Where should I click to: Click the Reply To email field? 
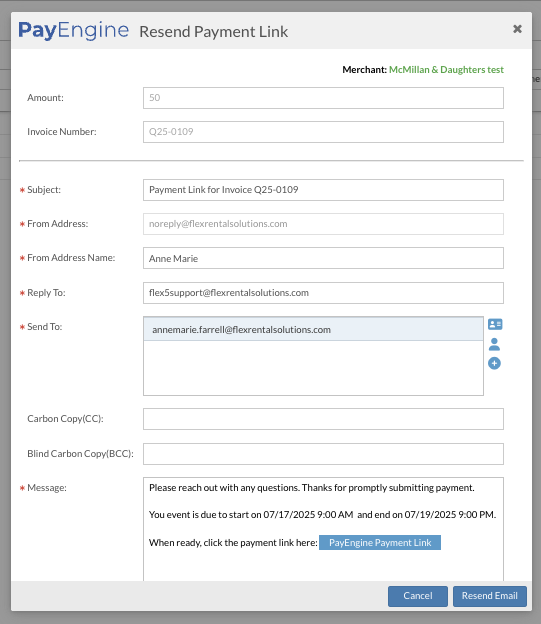click(x=323, y=293)
